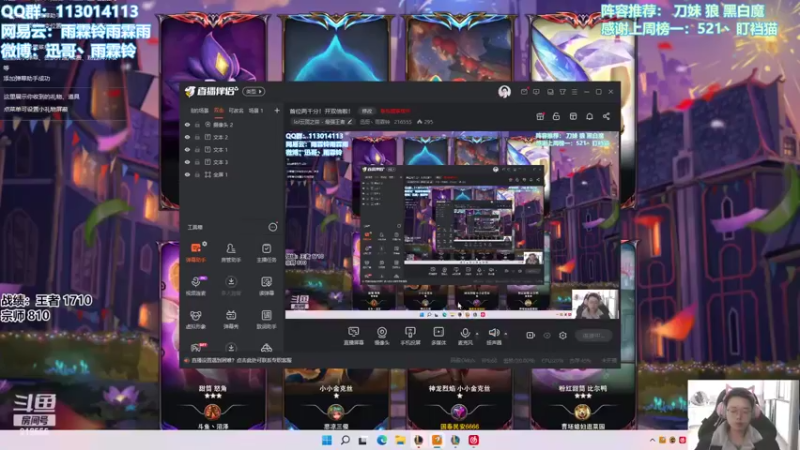Open the 主播任务 streamer tasks tool
The image size is (800, 450).
[266, 253]
